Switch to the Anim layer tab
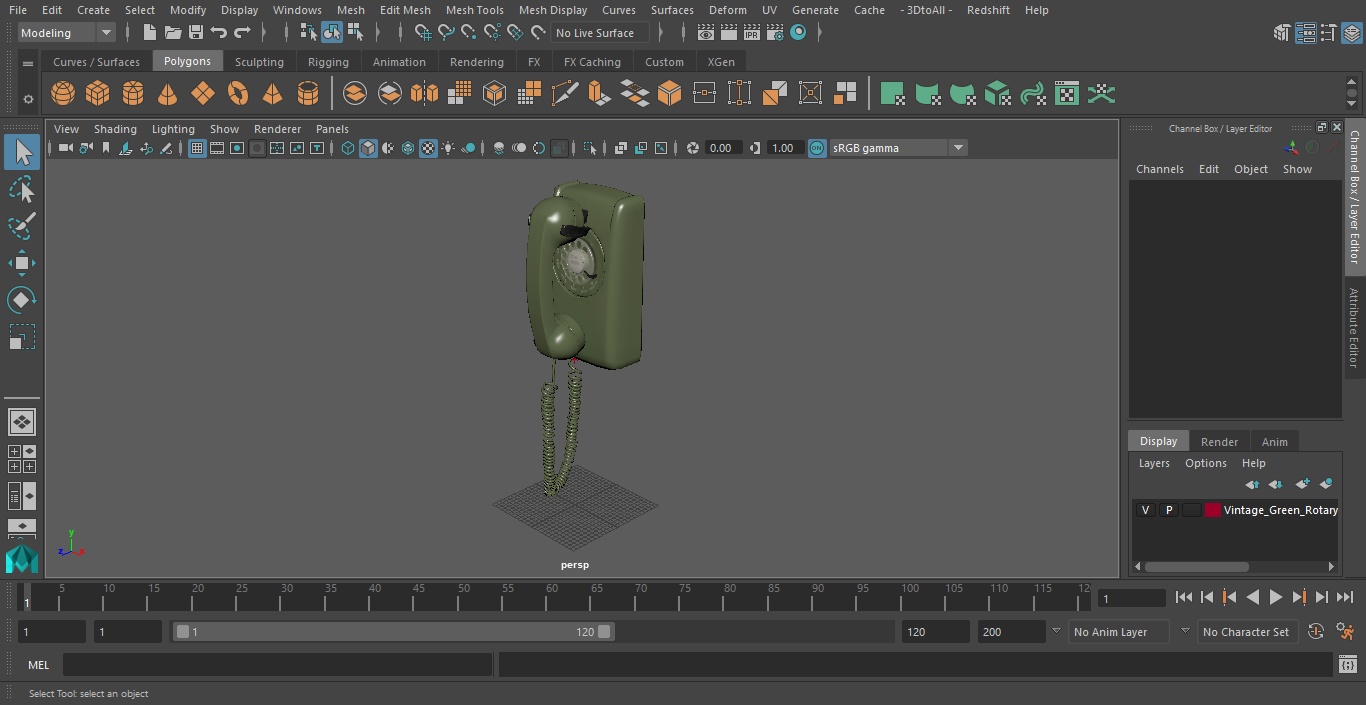Viewport: 1366px width, 705px height. point(1274,441)
